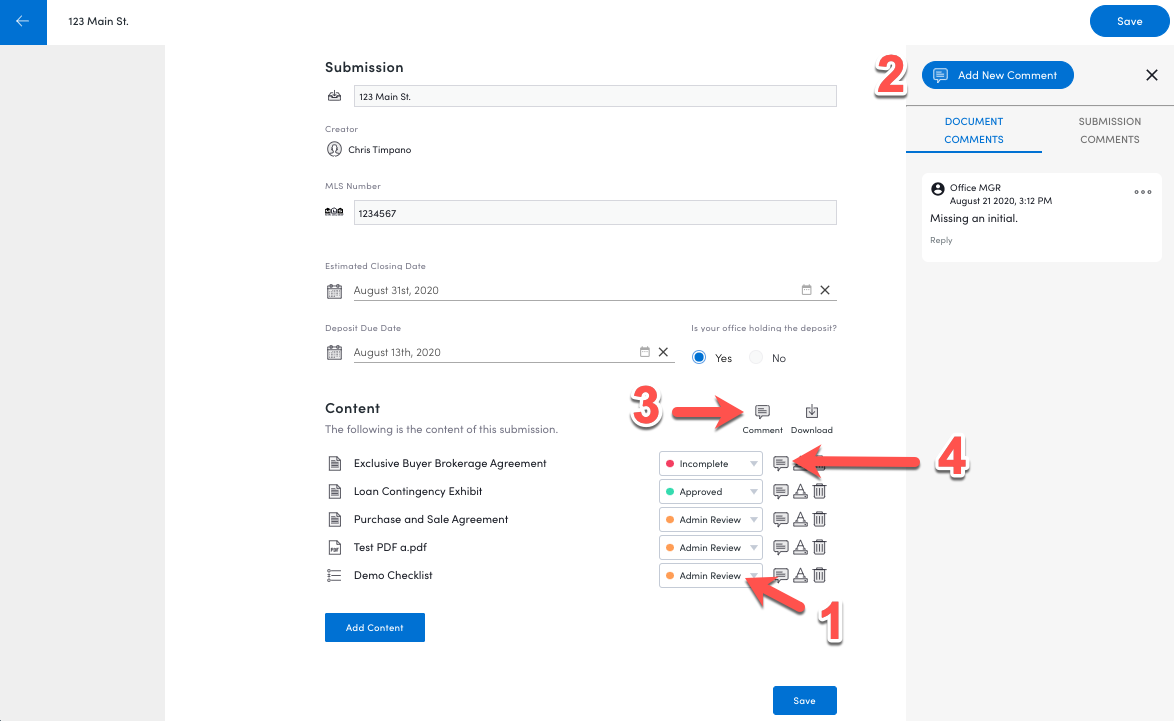This screenshot has height=721, width=1174.
Task: Open status dropdown for Demo Checklist
Action: pos(711,575)
